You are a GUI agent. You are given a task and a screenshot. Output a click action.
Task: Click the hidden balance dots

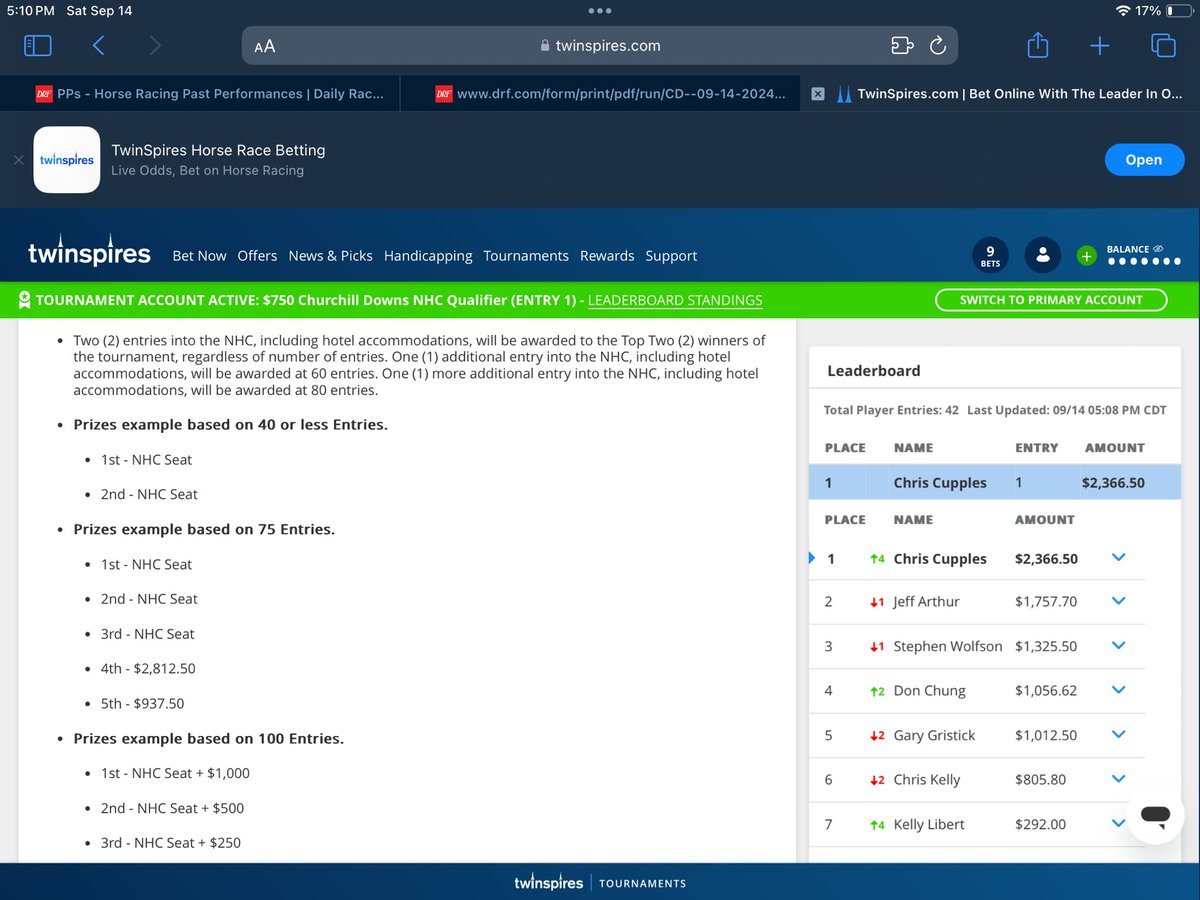1146,262
